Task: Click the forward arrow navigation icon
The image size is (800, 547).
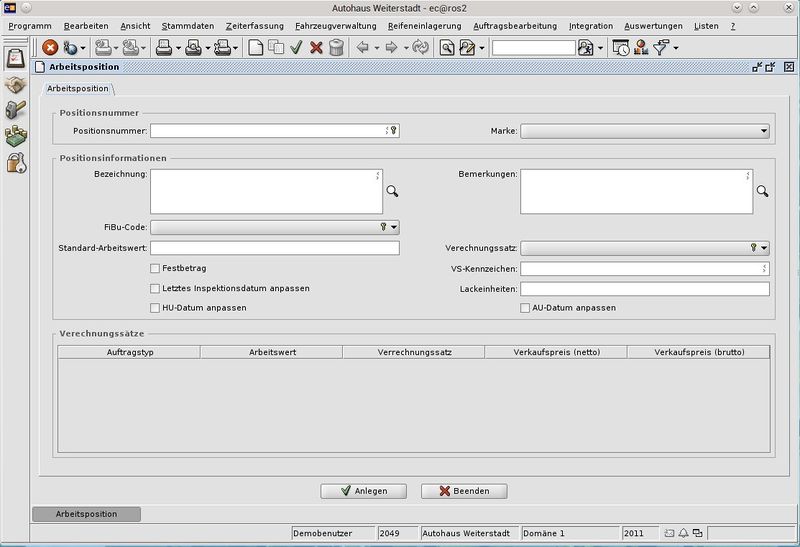Action: 391,47
